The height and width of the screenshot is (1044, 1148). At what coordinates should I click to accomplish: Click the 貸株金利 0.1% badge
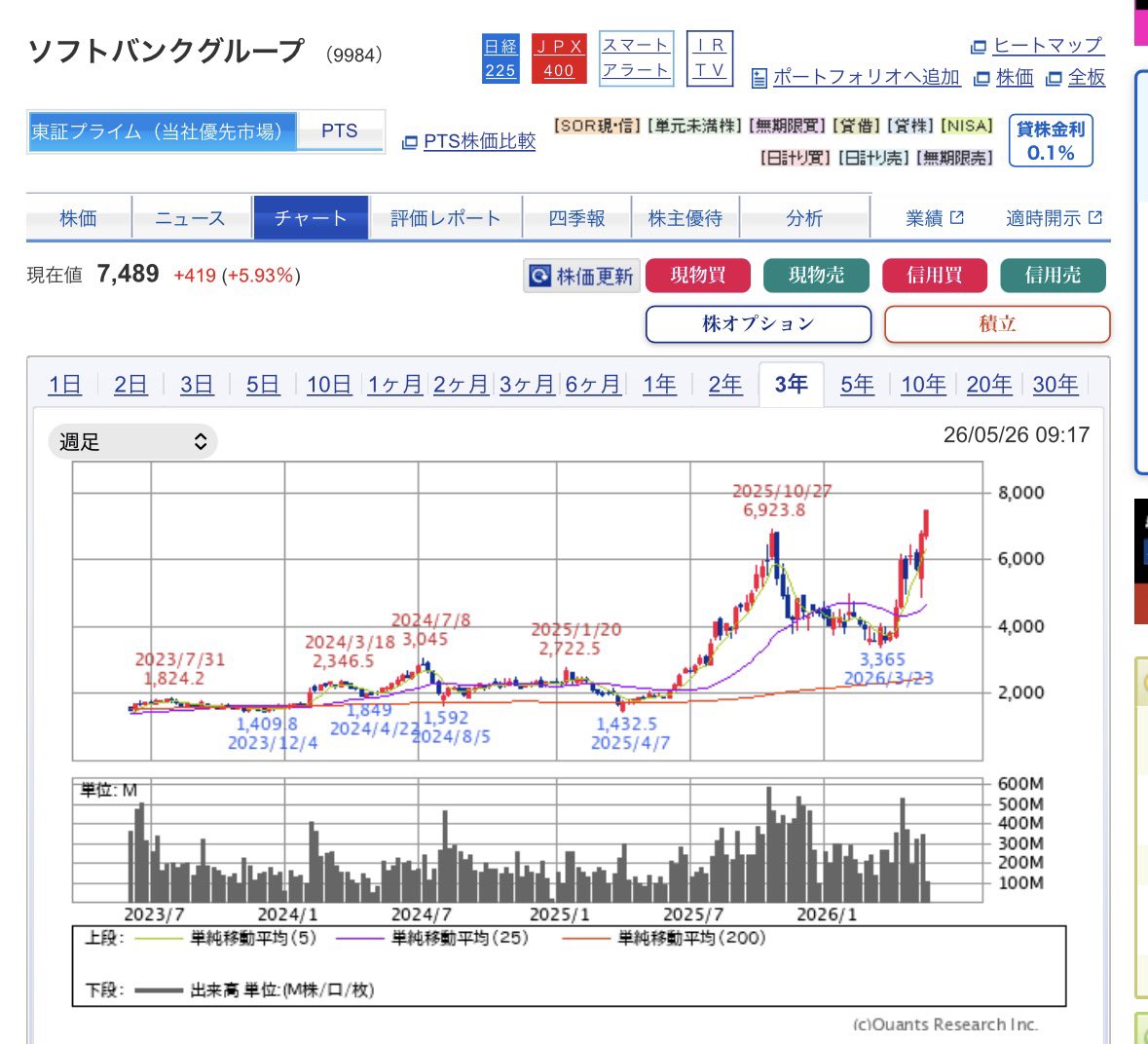(x=1051, y=140)
